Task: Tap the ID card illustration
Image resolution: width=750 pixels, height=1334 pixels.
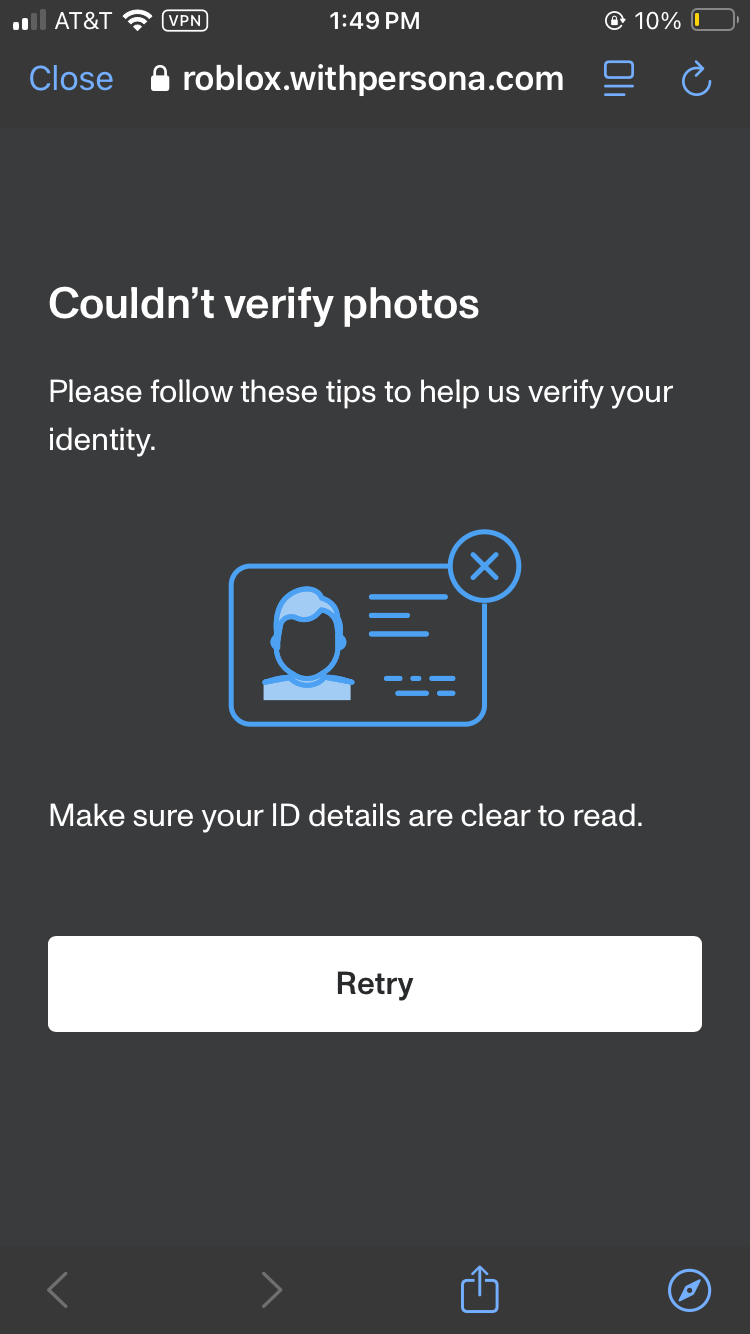Action: coord(358,644)
